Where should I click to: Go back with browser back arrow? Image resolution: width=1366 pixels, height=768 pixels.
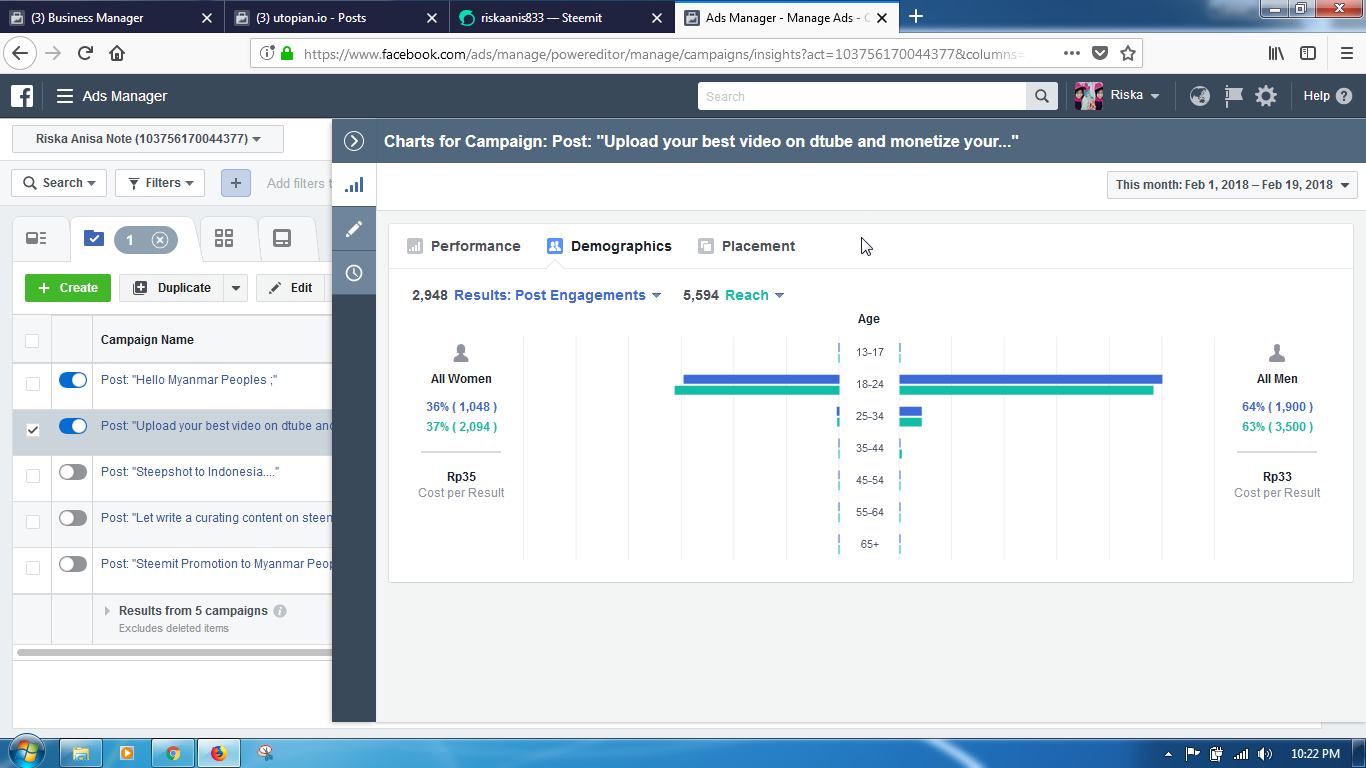(x=22, y=53)
